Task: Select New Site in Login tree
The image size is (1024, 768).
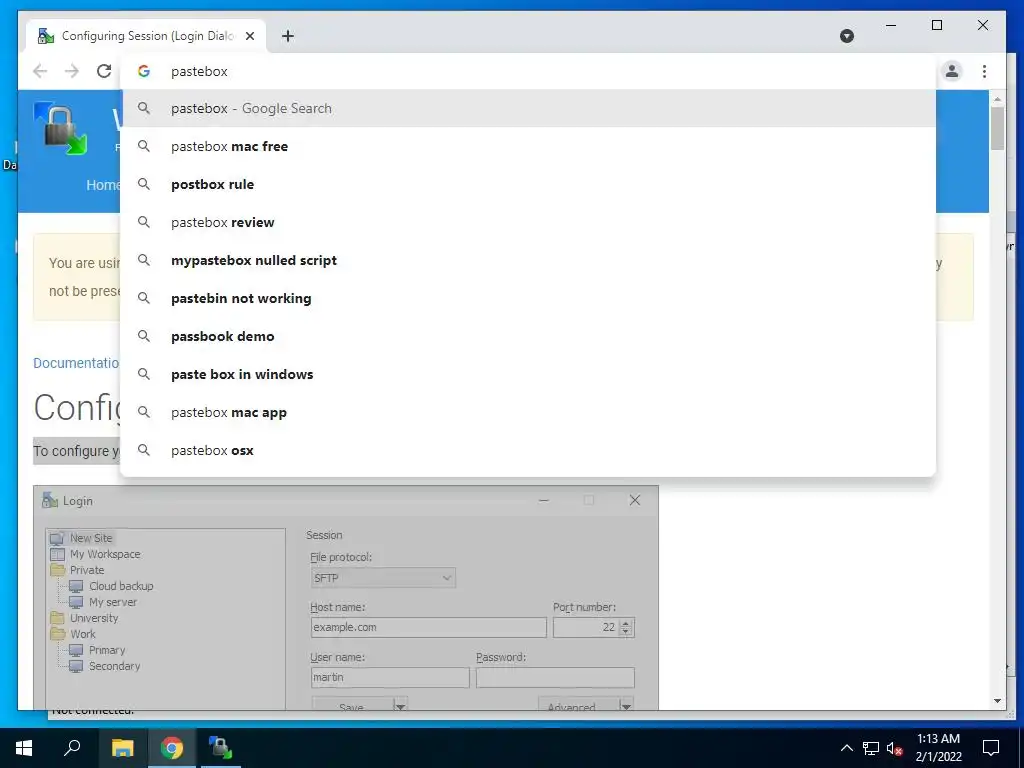Action: [91, 538]
